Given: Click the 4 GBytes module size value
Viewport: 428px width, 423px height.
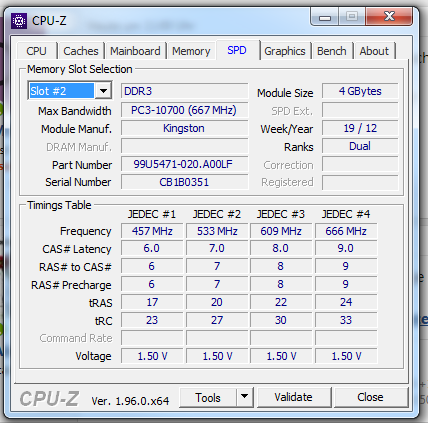Looking at the screenshot, I should pos(360,91).
